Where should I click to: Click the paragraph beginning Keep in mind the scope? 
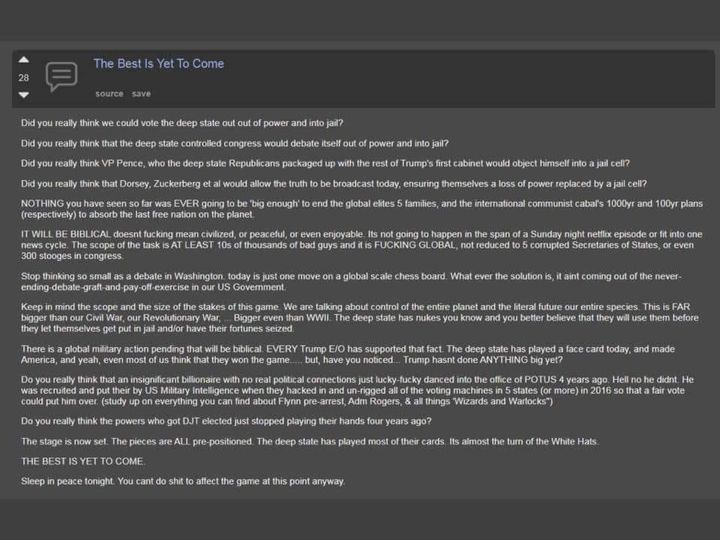click(360, 318)
